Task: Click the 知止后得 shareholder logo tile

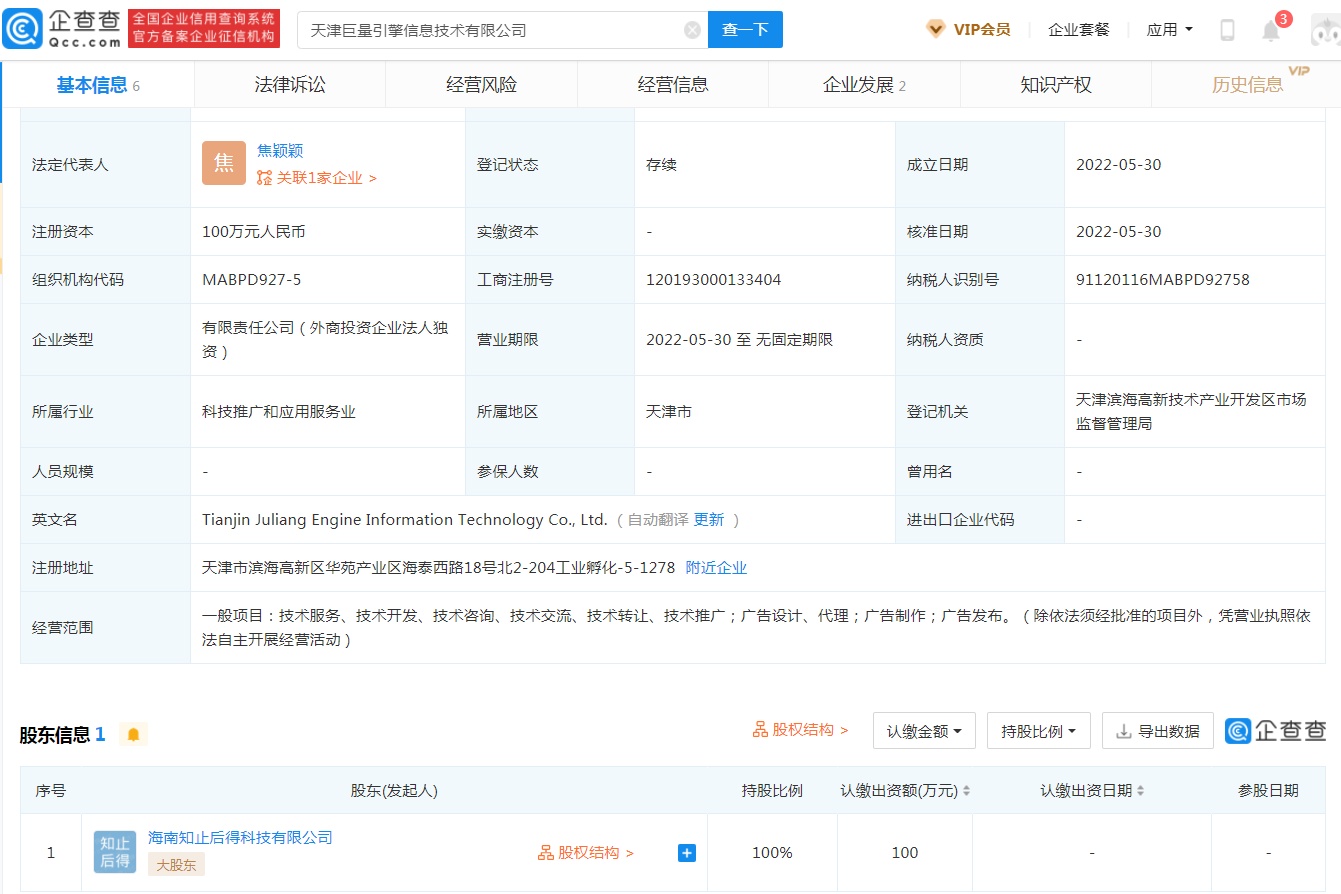Action: 115,852
